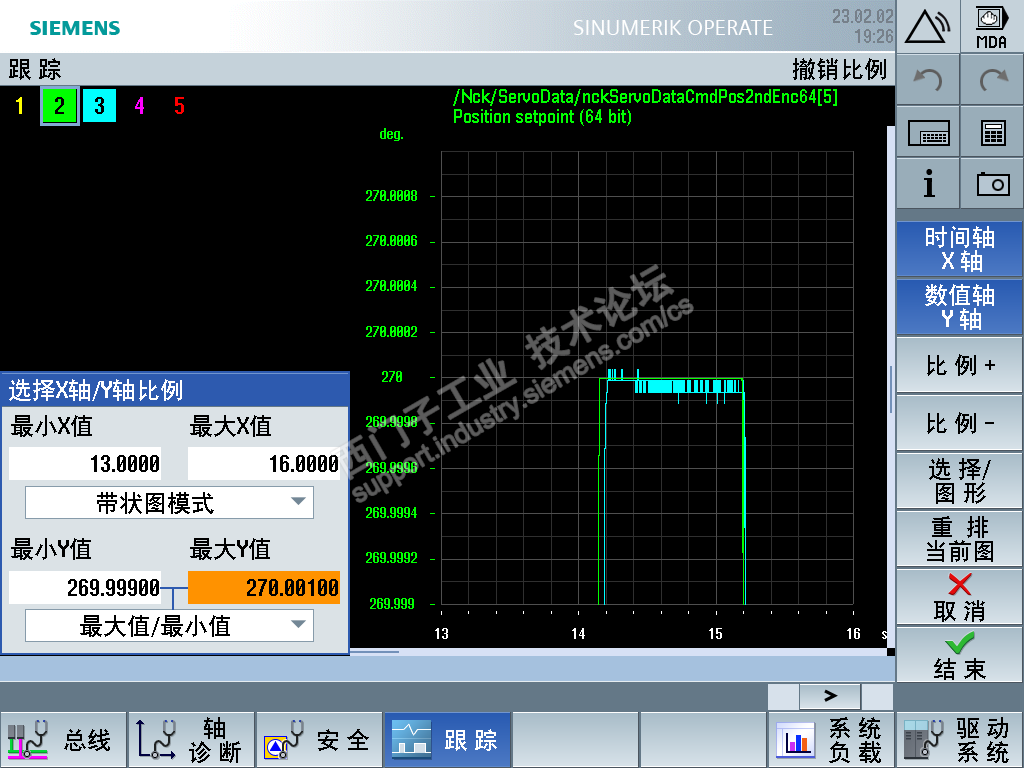Click the 选择/图形 softkey

click(x=959, y=481)
